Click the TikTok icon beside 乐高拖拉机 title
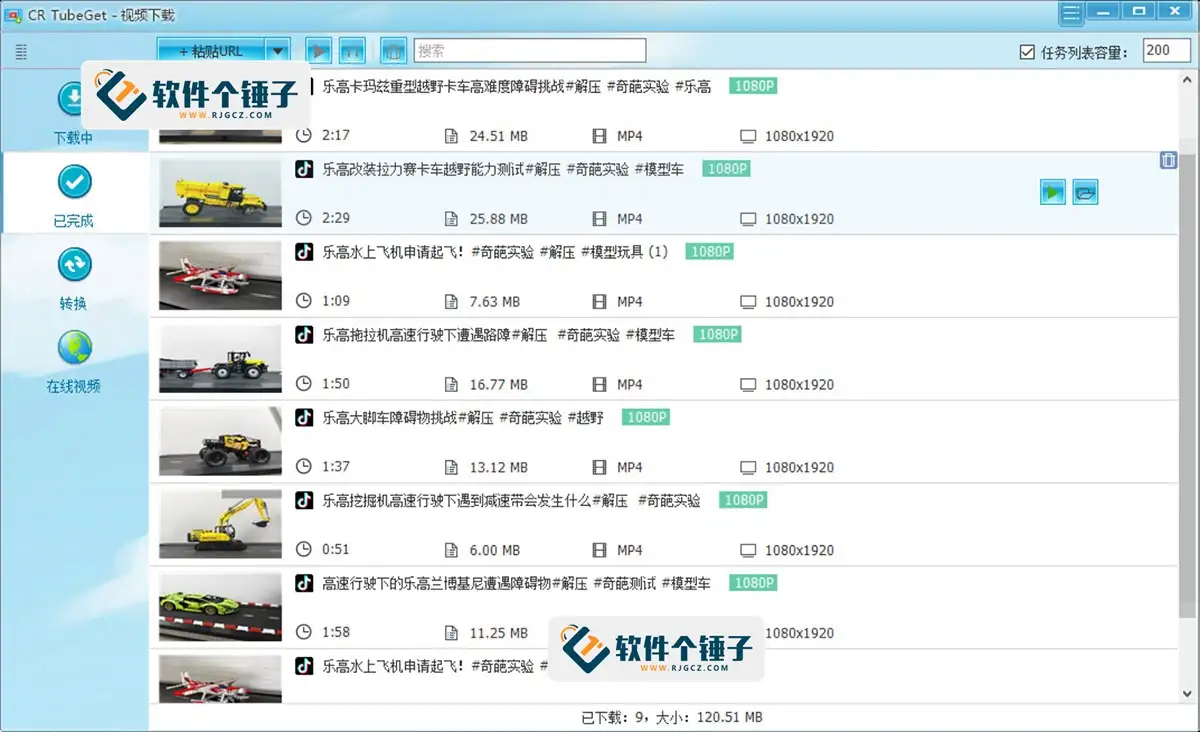This screenshot has width=1200, height=732. pos(304,335)
